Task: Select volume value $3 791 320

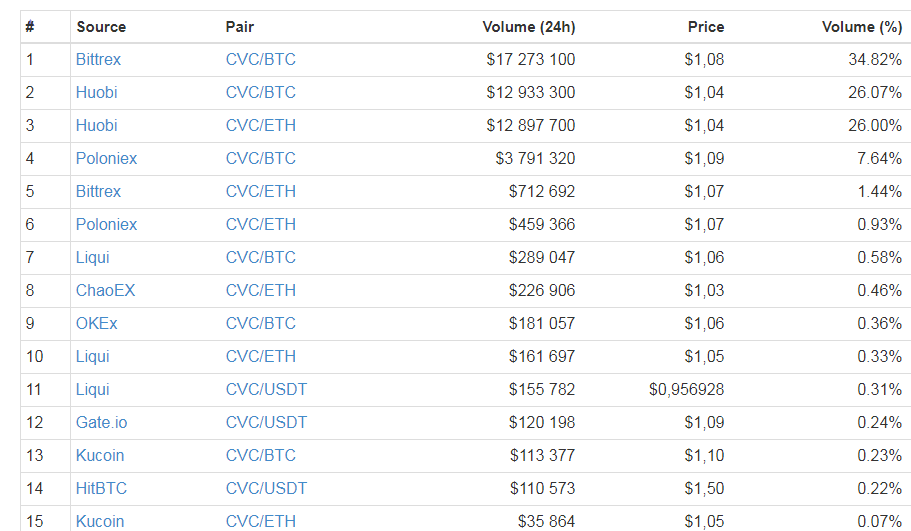Action: (x=535, y=159)
